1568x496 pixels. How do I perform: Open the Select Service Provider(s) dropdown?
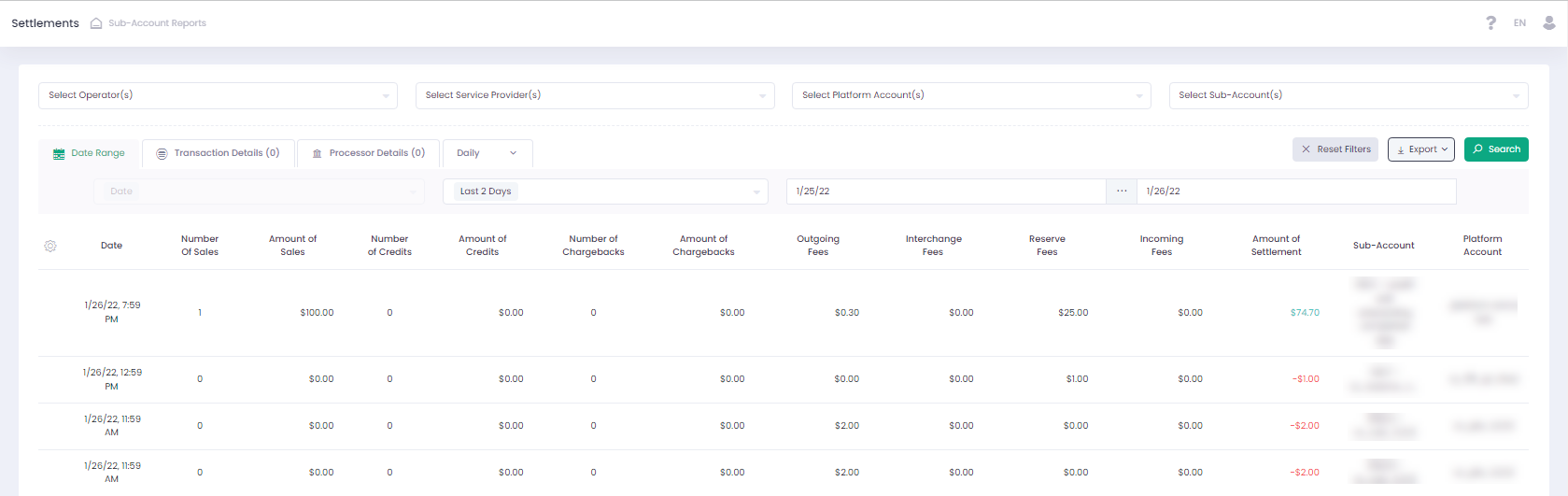(x=595, y=95)
